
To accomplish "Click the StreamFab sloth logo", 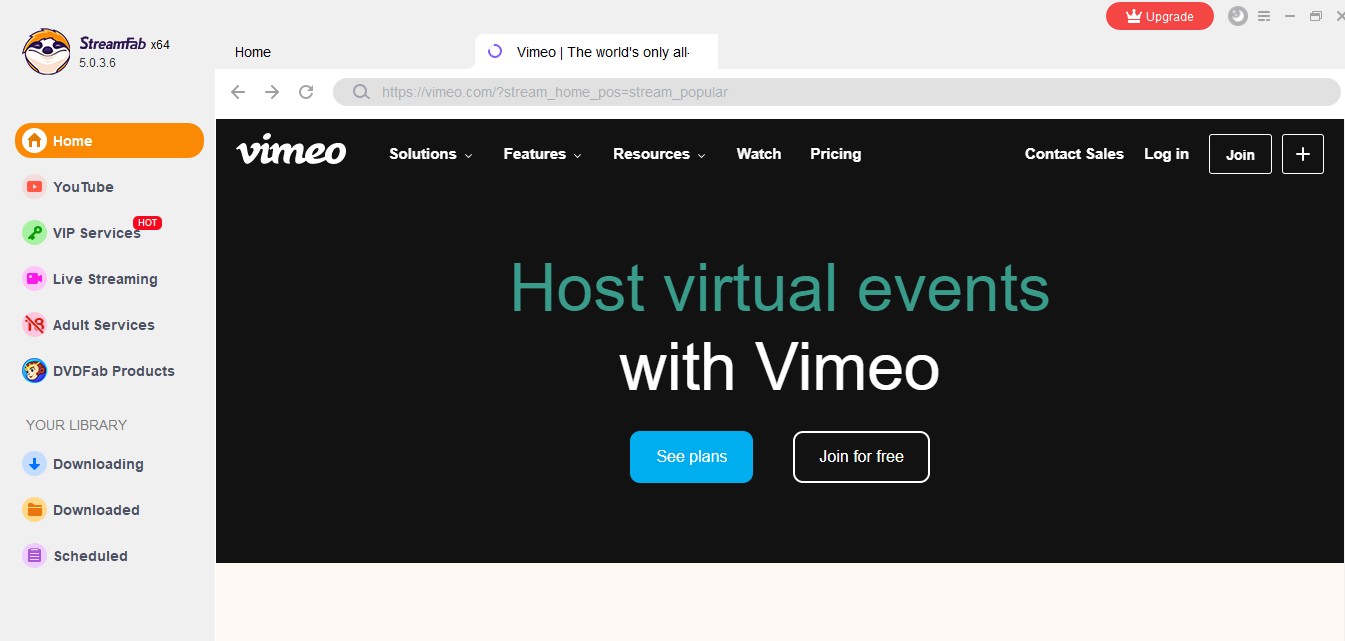I will click(x=47, y=52).
